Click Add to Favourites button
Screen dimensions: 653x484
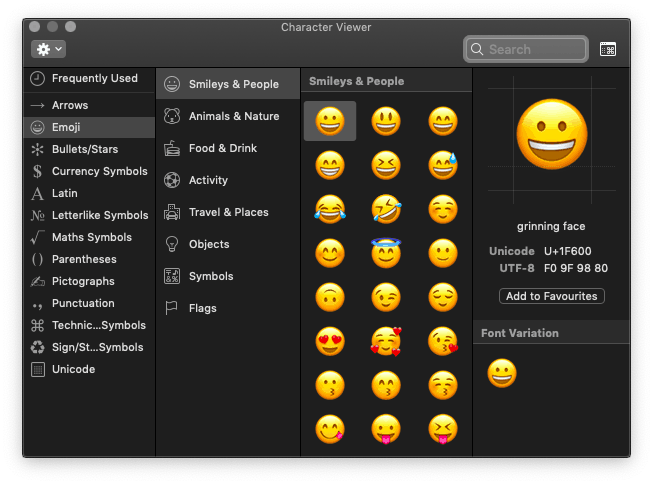[x=551, y=296]
